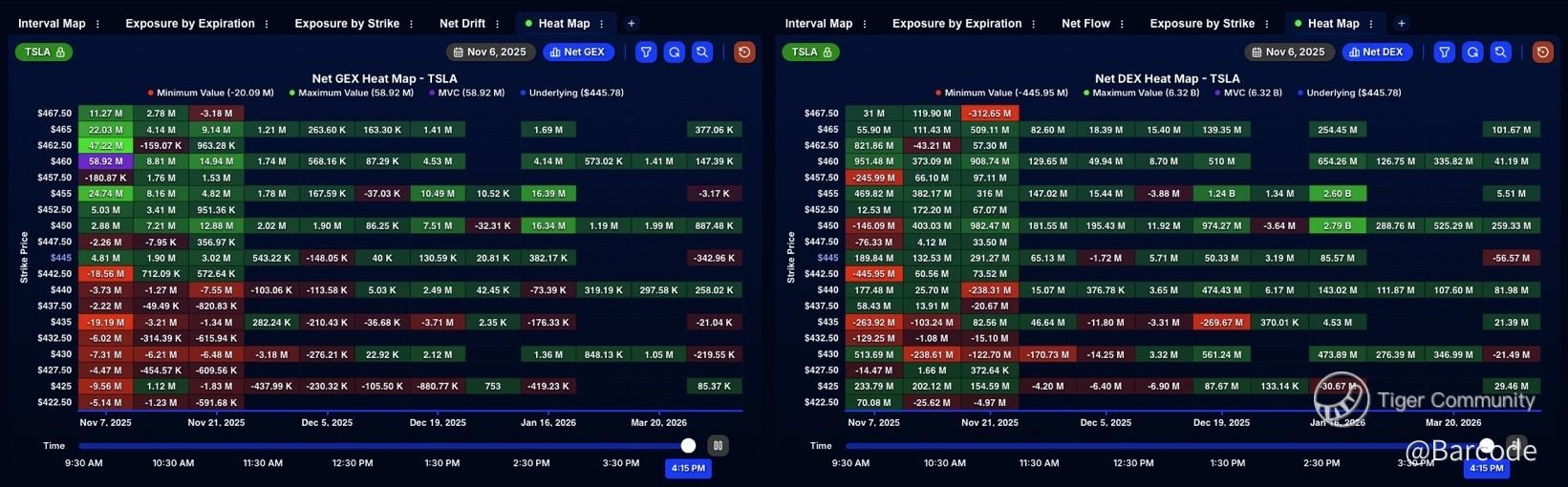
Task: Toggle MVC (6.32 B) legend item
Action: tap(1249, 93)
